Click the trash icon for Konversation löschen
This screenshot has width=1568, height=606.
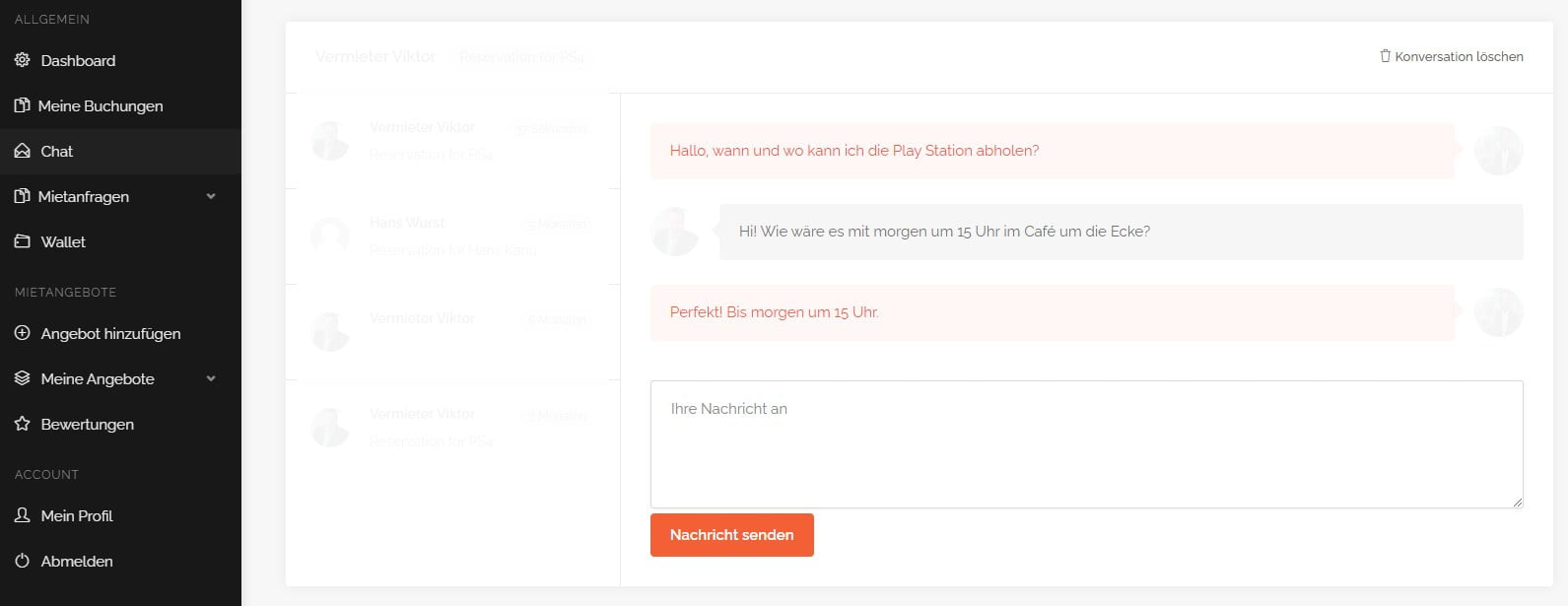[1385, 56]
